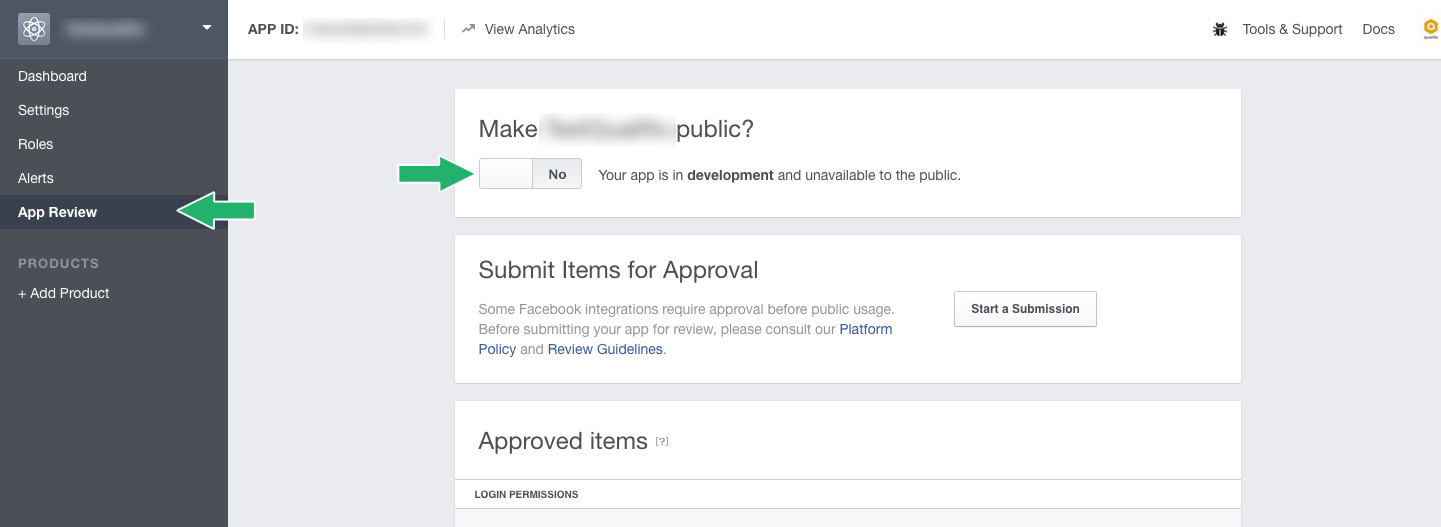Click the blurred APP ID value
Screen dimensions: 1441x527
tap(366, 29)
